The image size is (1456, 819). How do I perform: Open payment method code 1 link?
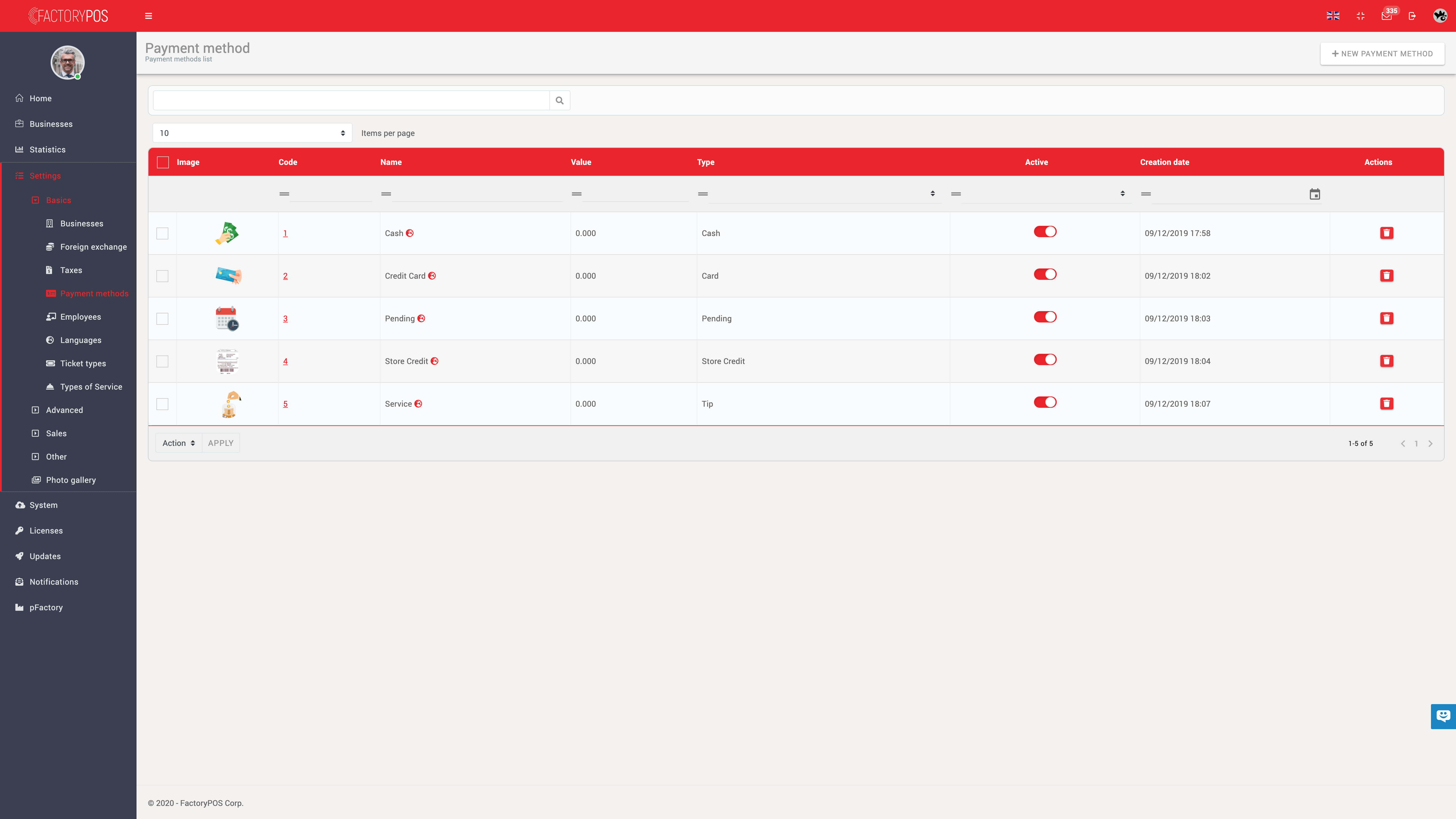286,233
